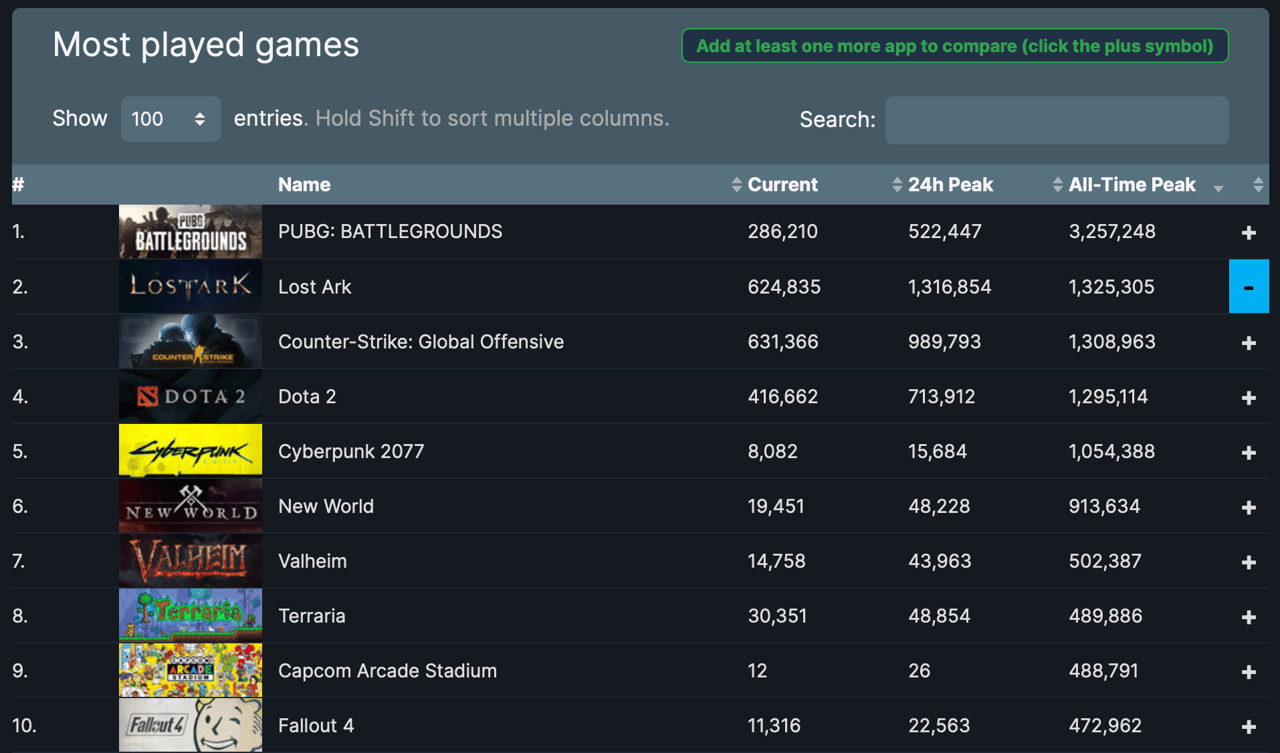Open the Terraria game thumbnail

[190, 615]
